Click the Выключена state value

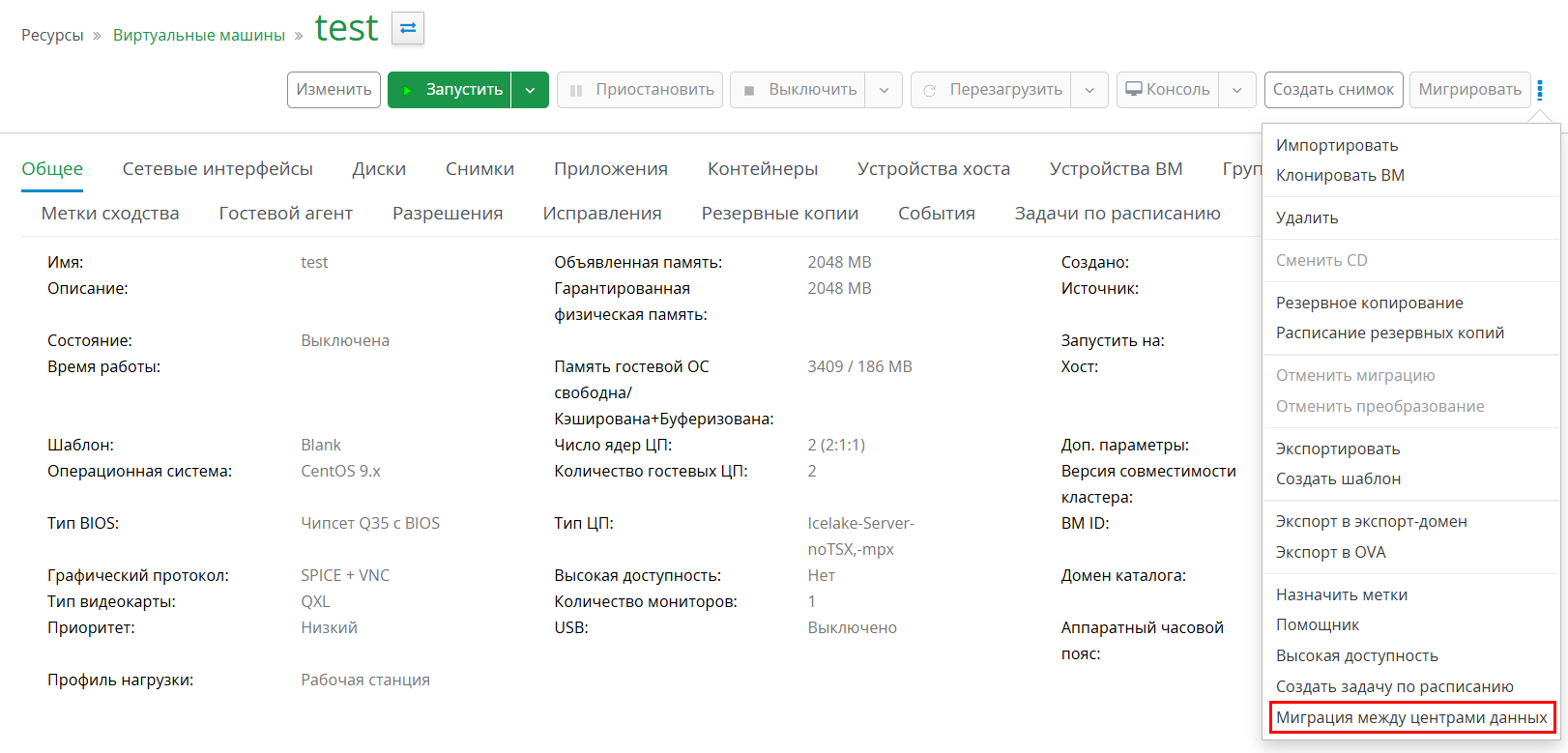(x=345, y=340)
